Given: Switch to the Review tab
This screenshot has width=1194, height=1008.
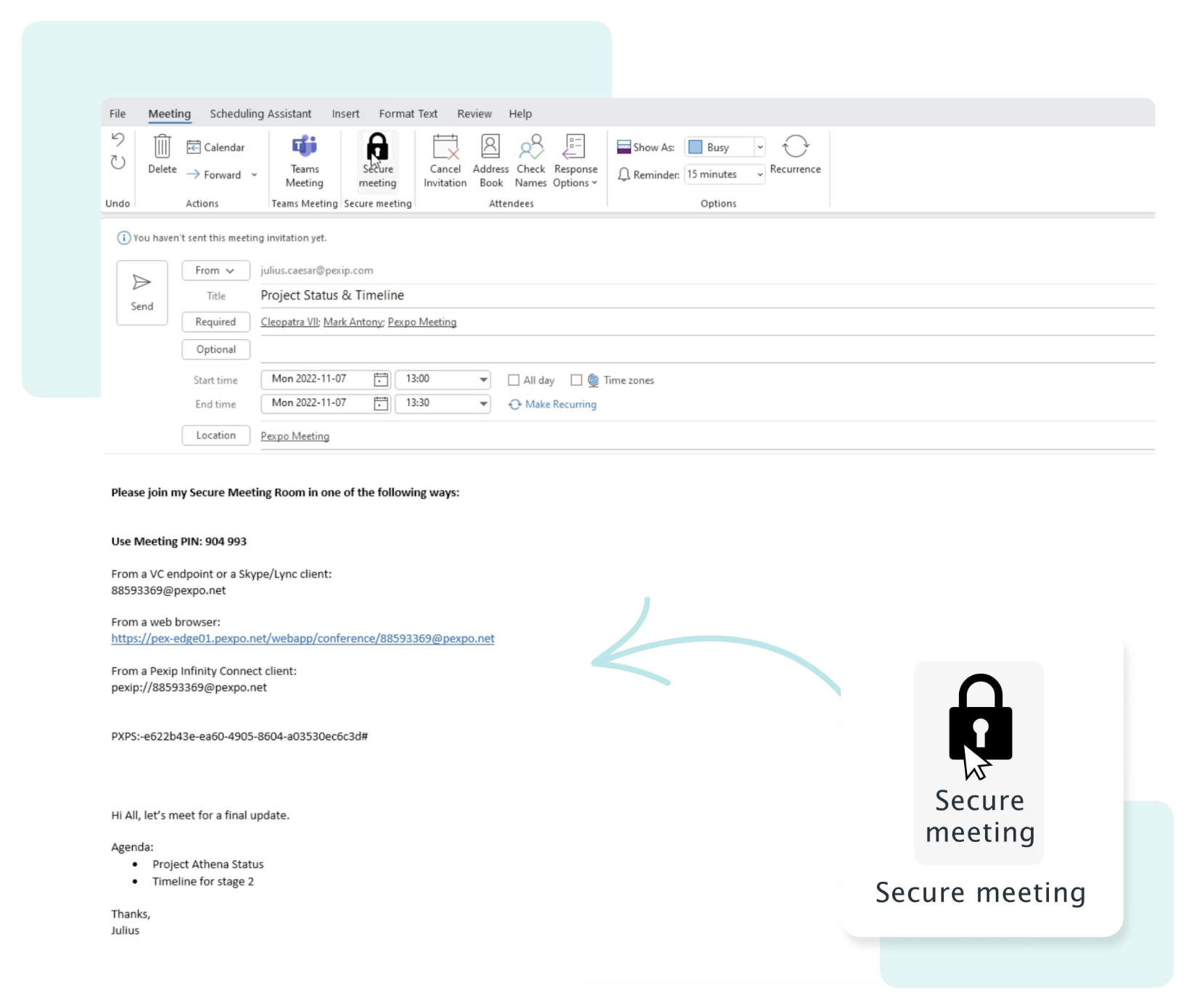Looking at the screenshot, I should click(474, 114).
